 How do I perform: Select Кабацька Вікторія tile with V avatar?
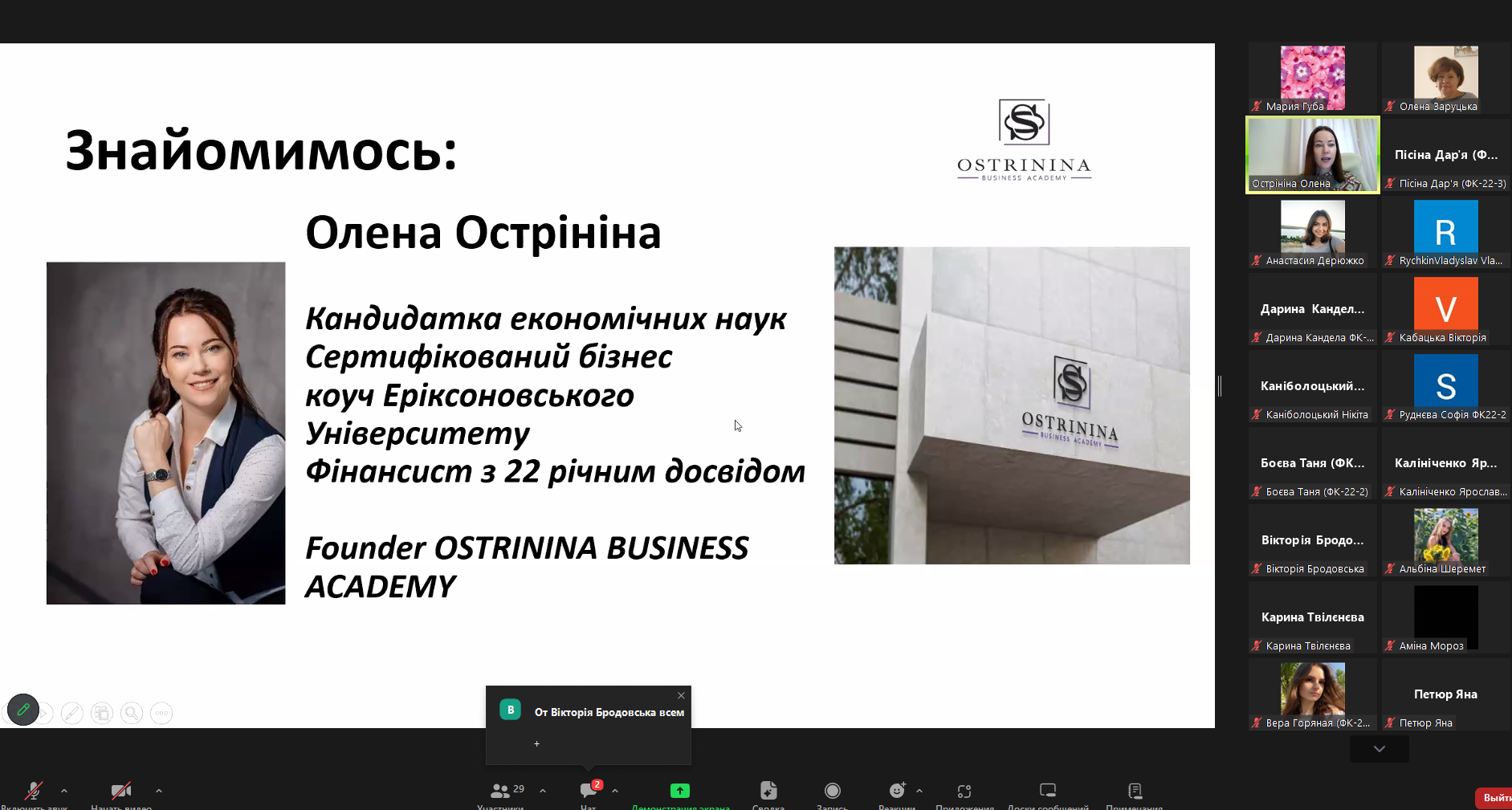(x=1446, y=309)
